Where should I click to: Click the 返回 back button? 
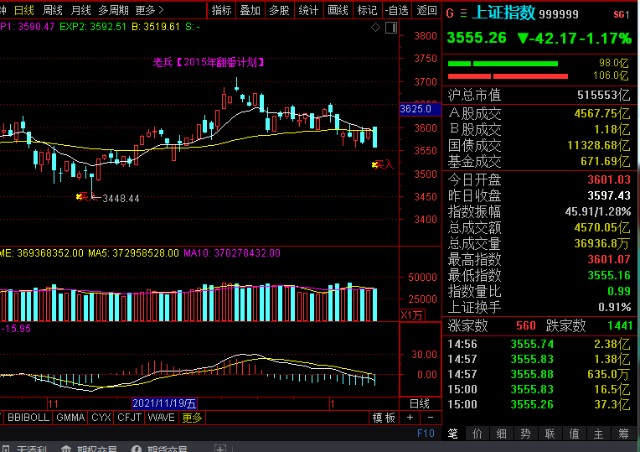pos(427,10)
